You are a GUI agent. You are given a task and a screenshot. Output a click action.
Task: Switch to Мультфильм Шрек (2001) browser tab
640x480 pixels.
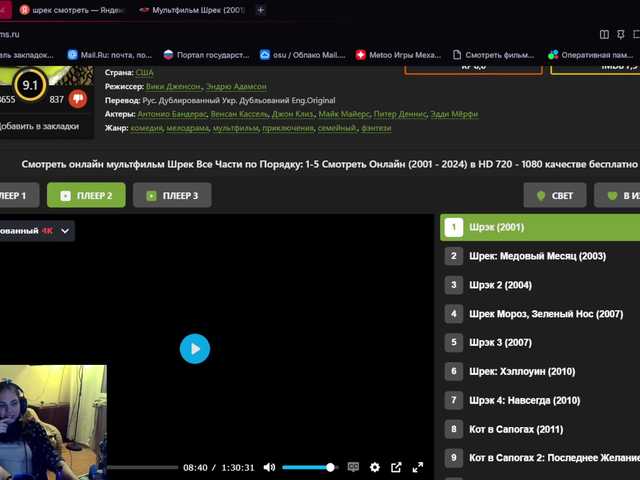(192, 10)
